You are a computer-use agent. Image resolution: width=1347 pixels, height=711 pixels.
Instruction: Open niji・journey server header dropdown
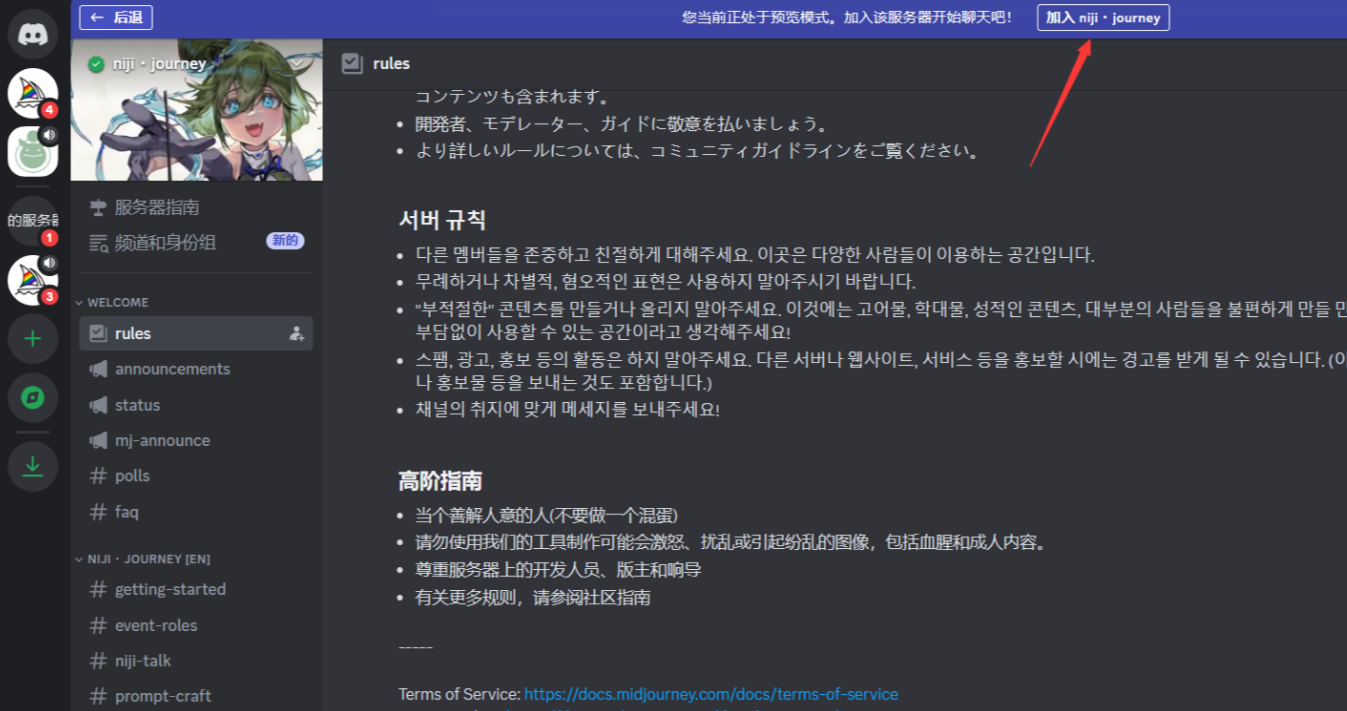point(197,63)
